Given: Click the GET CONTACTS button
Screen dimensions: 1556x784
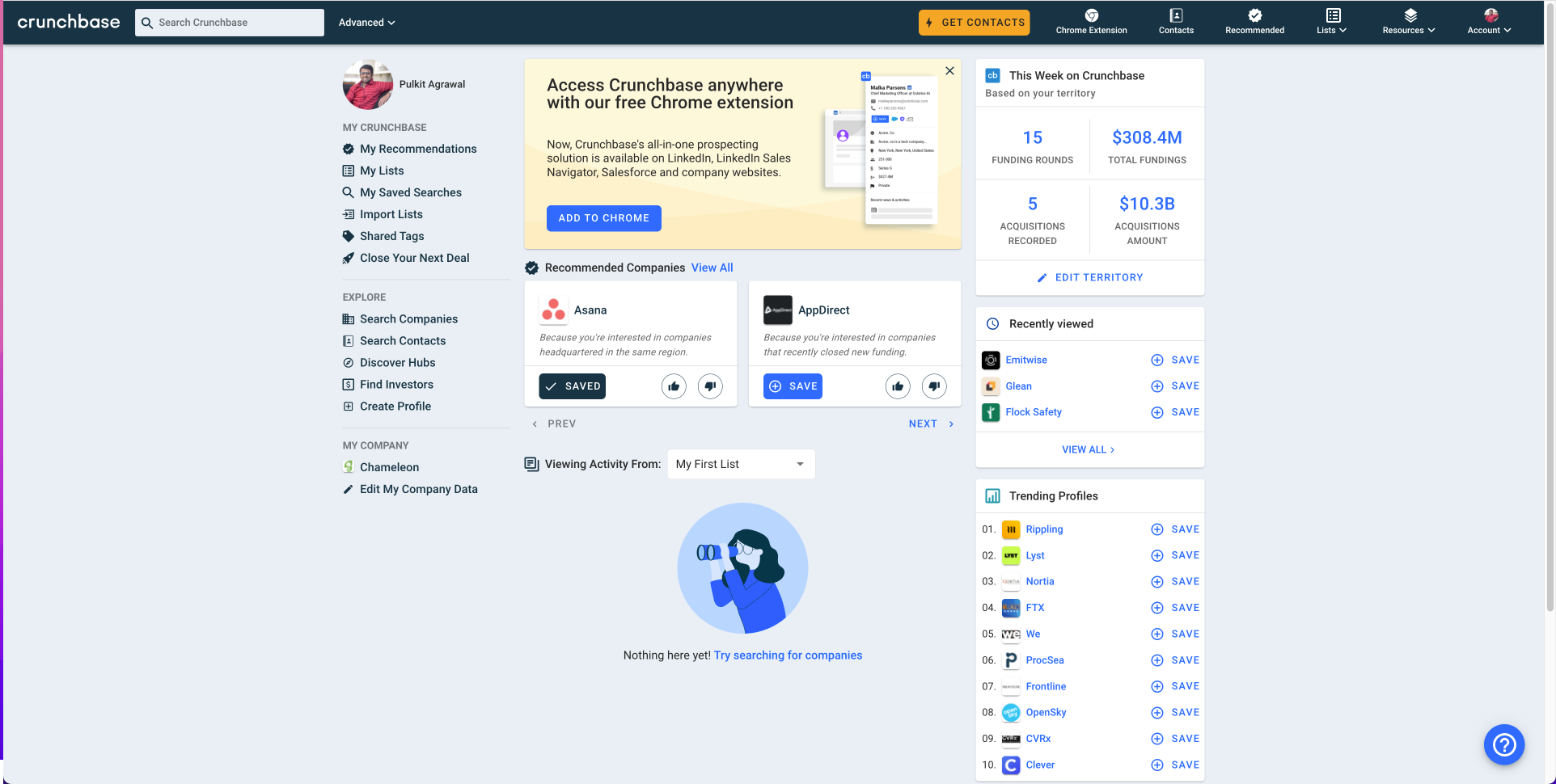Looking at the screenshot, I should tap(975, 23).
